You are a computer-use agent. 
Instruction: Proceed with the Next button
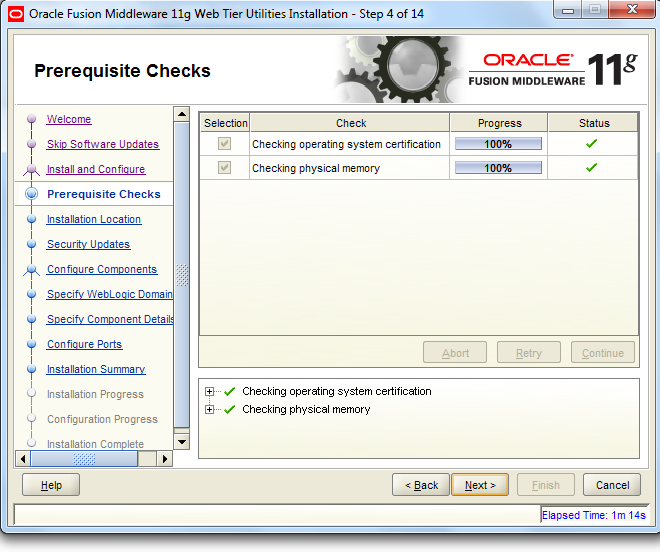pos(480,485)
